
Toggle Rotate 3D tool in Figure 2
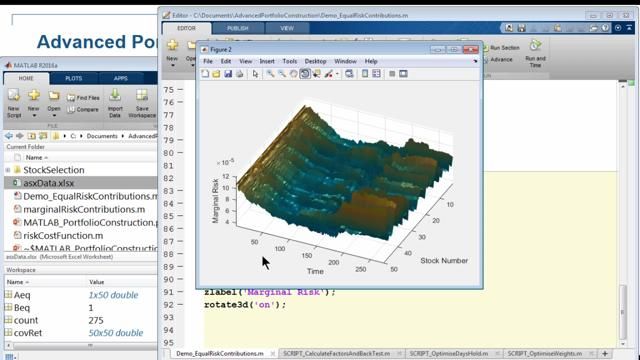[x=305, y=74]
